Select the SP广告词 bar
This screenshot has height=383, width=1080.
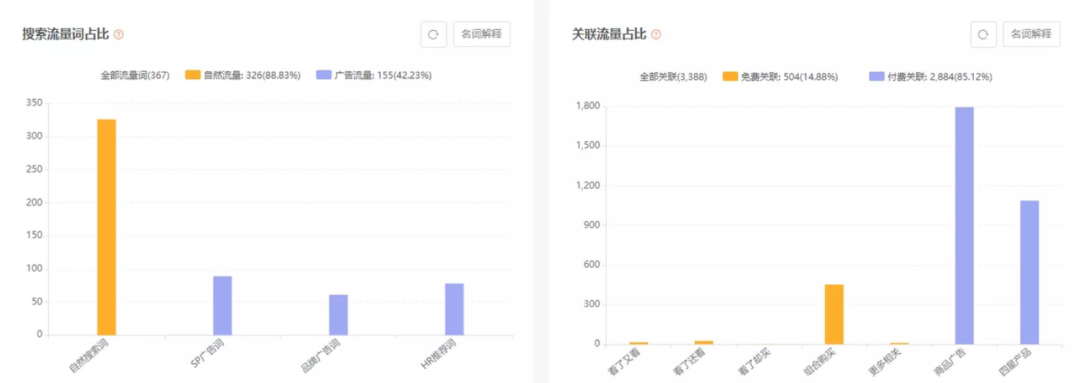point(222,306)
